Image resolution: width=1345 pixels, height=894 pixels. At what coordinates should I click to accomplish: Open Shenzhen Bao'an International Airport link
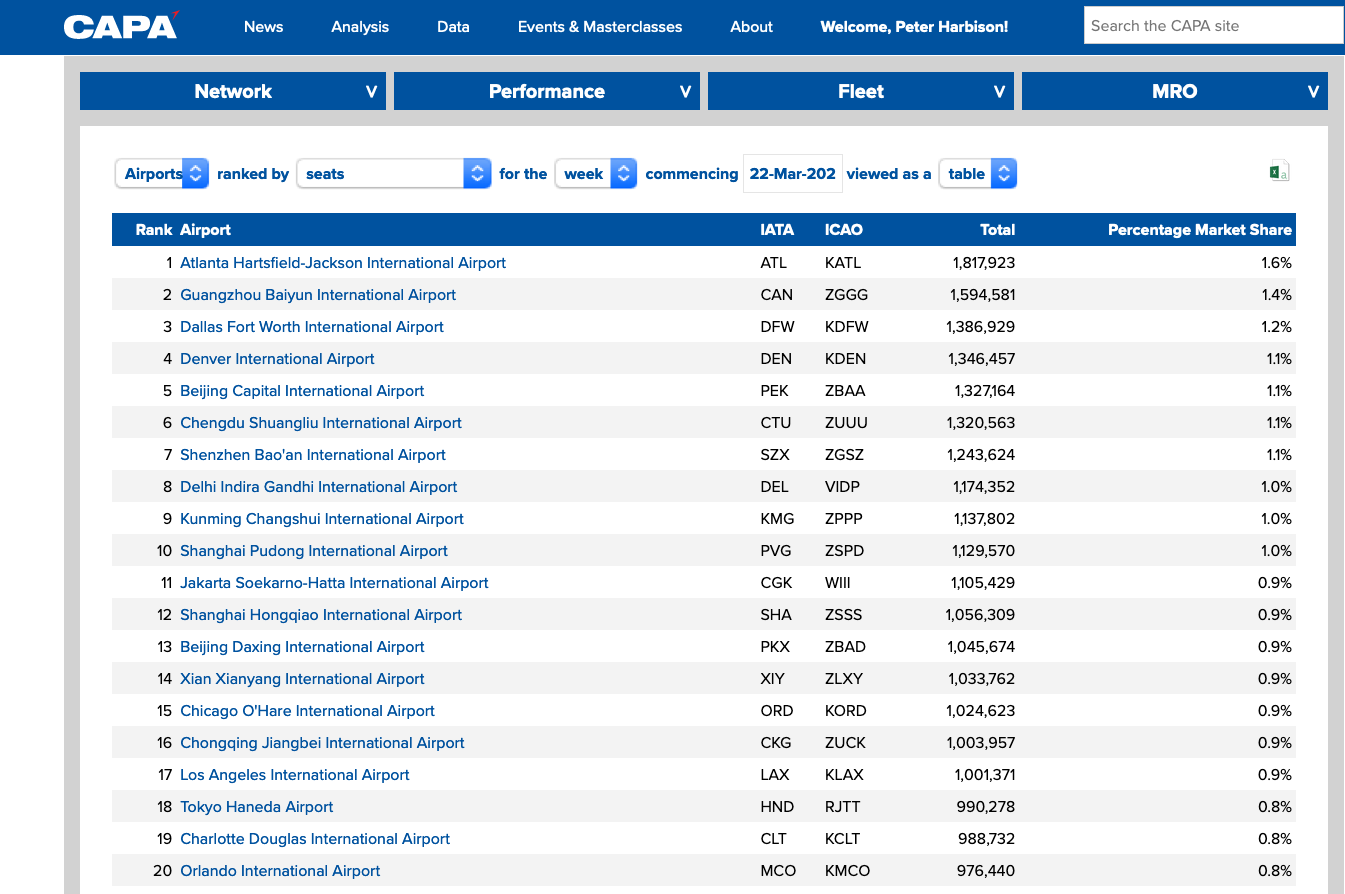[x=313, y=455]
